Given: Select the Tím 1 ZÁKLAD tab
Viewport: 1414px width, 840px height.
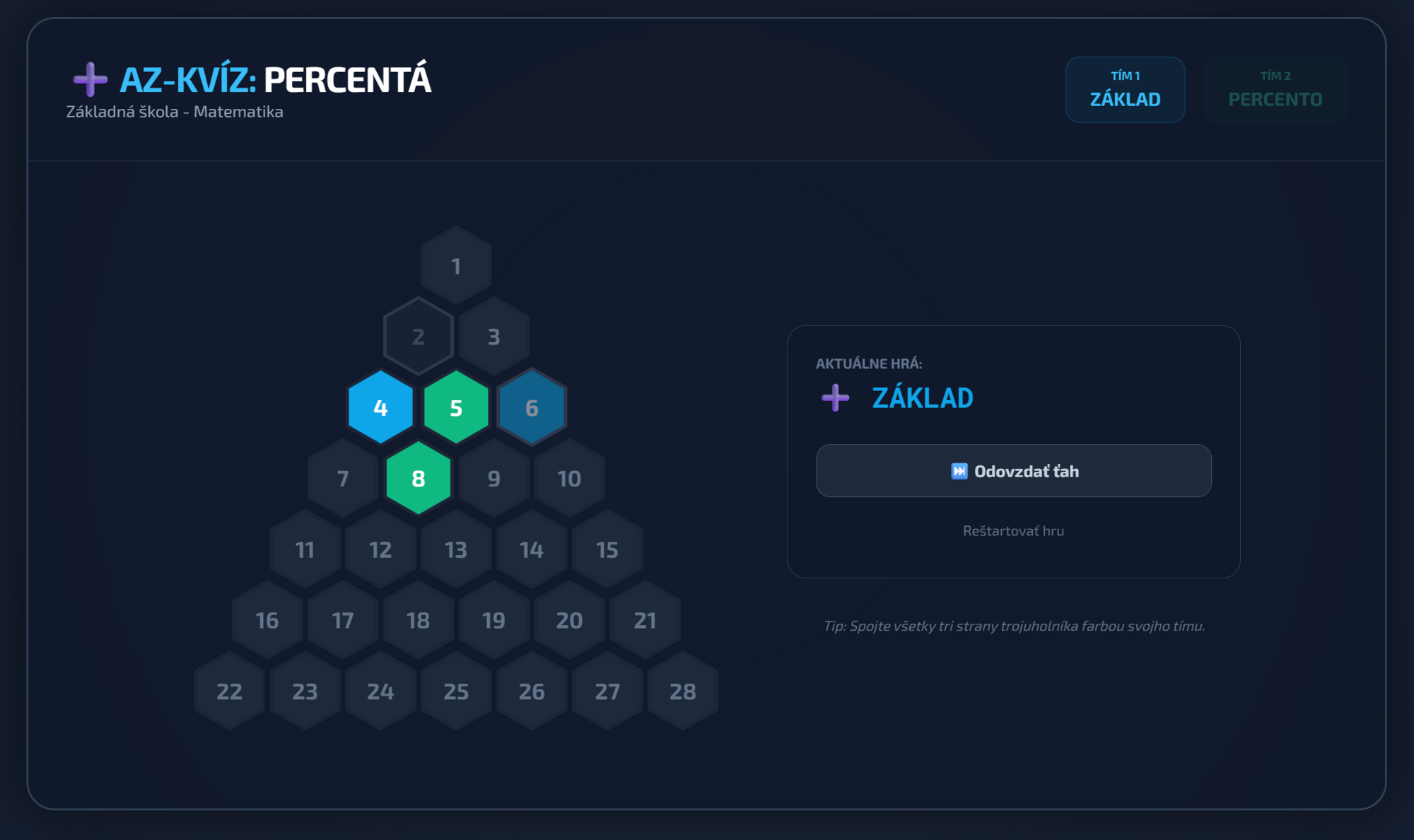Looking at the screenshot, I should click(1125, 90).
